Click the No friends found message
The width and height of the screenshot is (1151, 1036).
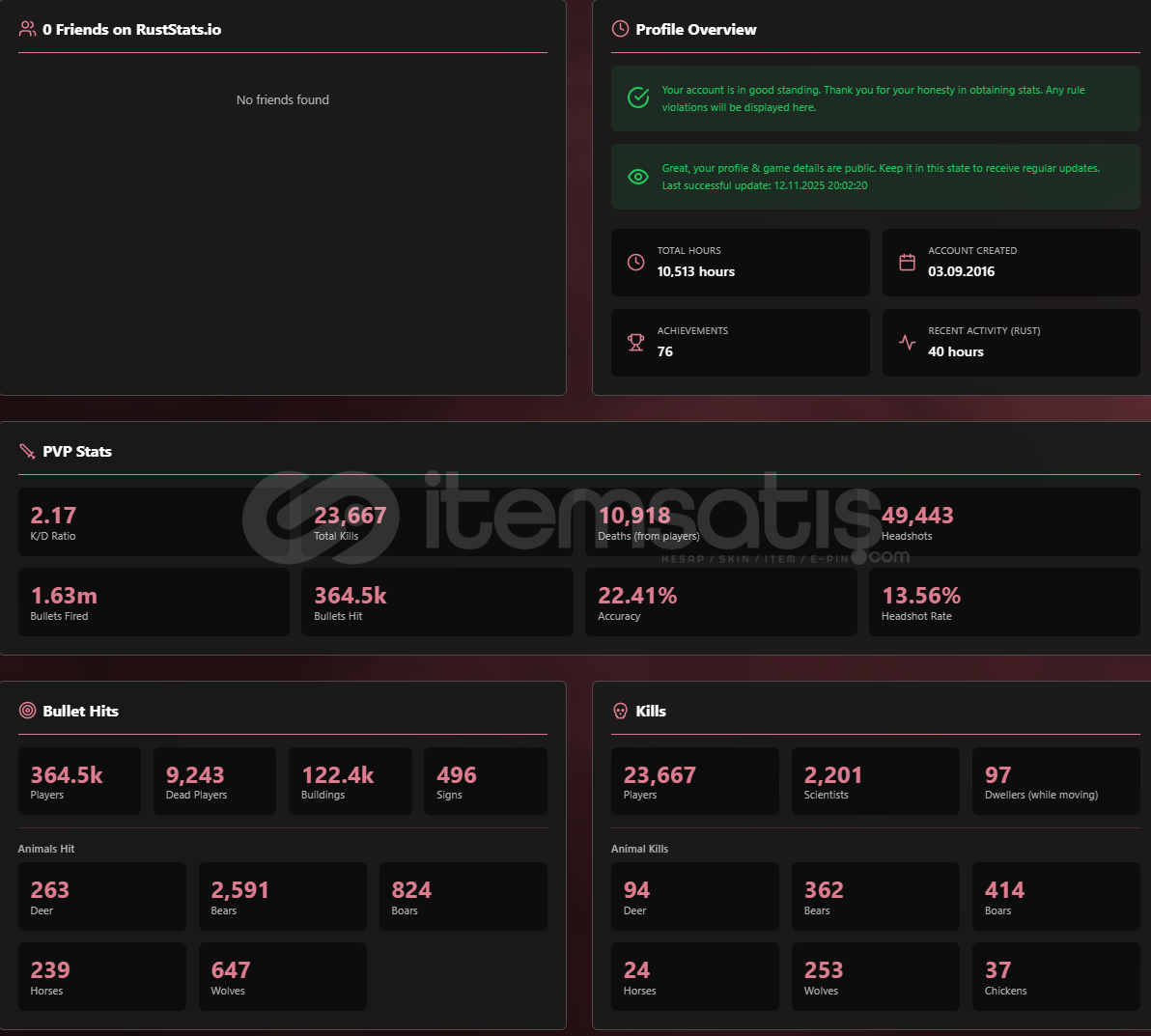[283, 99]
